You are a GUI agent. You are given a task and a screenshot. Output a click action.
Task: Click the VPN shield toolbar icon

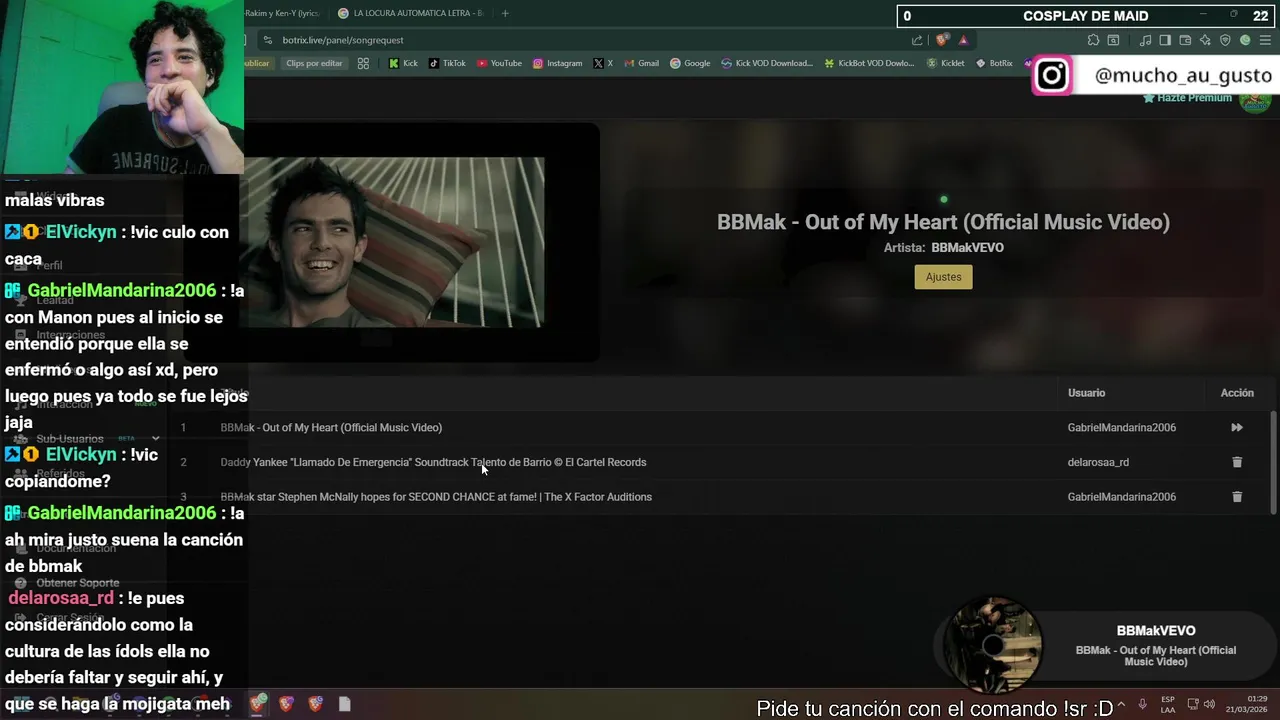1225,40
